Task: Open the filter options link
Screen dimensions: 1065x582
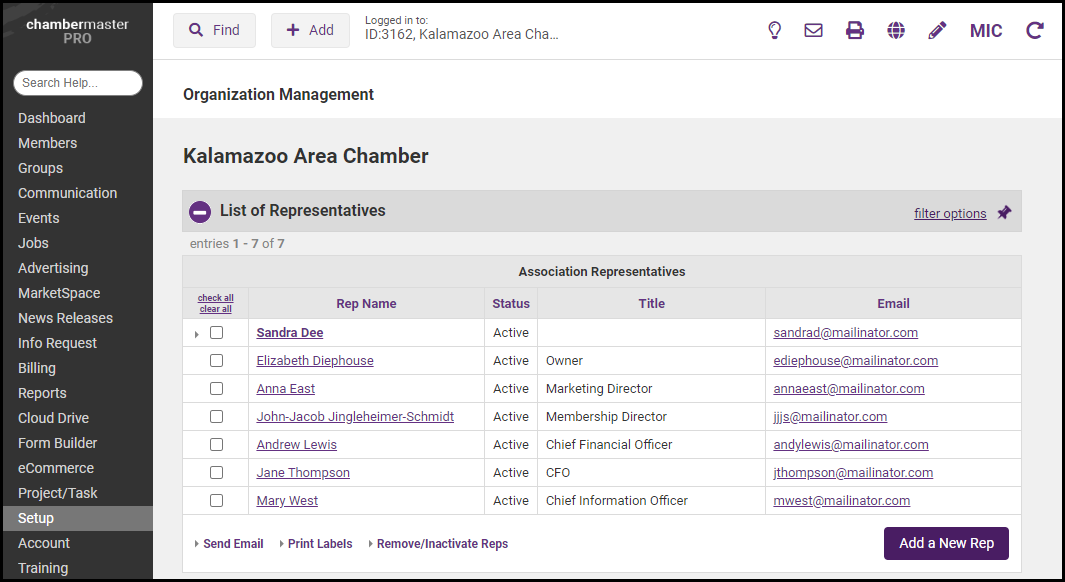Action: (950, 213)
